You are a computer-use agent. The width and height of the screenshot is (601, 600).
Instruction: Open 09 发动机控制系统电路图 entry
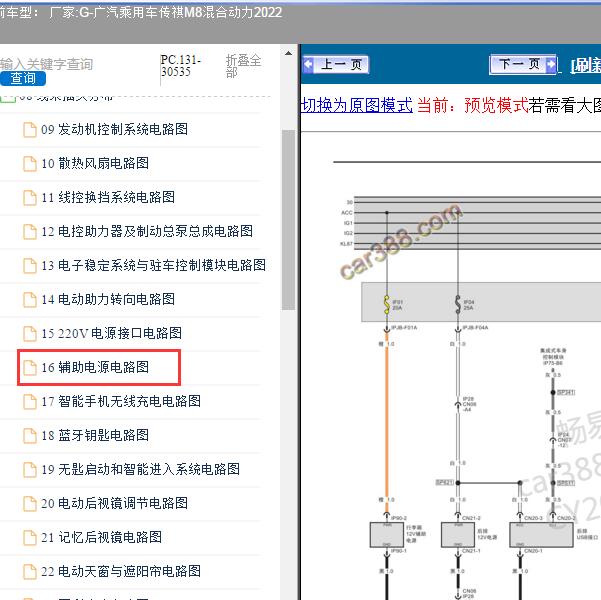[114, 130]
